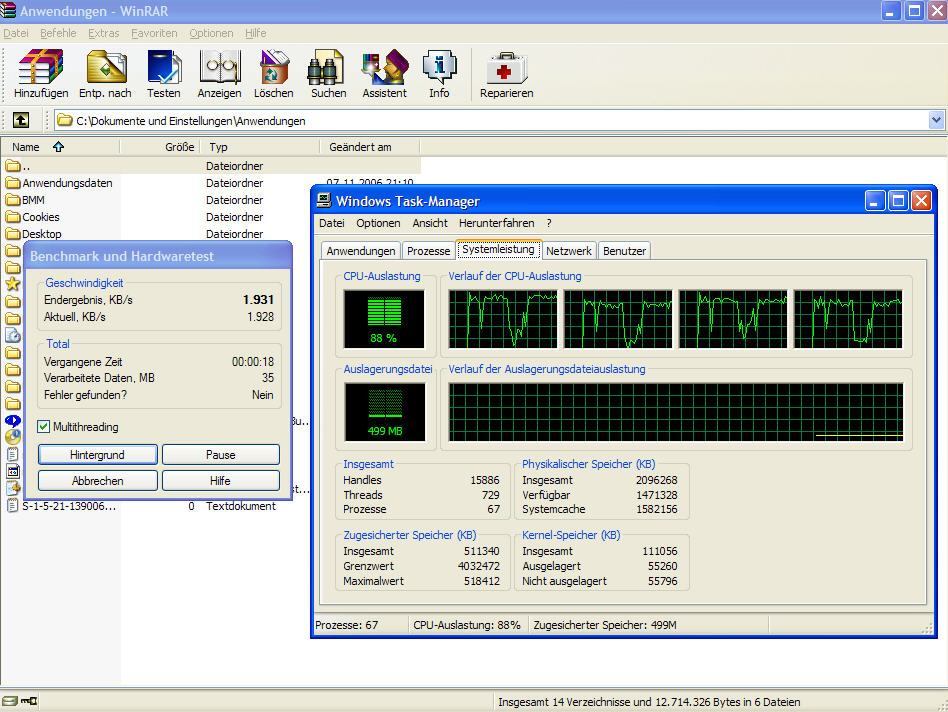Click the star Favorites folder icon in file list

point(13,283)
